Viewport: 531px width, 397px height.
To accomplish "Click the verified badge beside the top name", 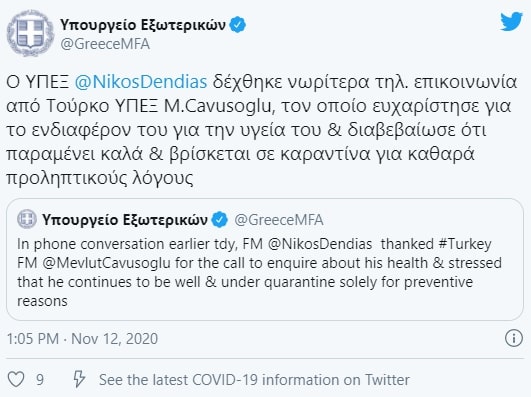I will 238,25.
